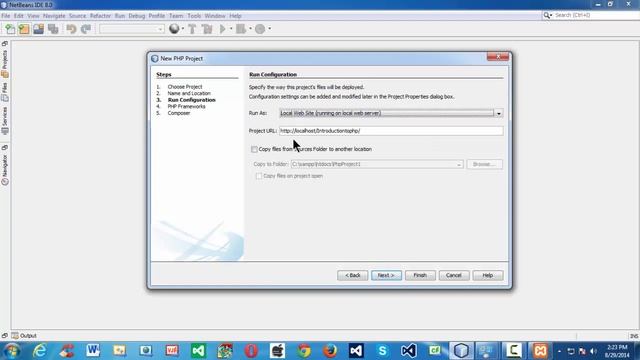Open the Projects side tab

click(x=5, y=64)
